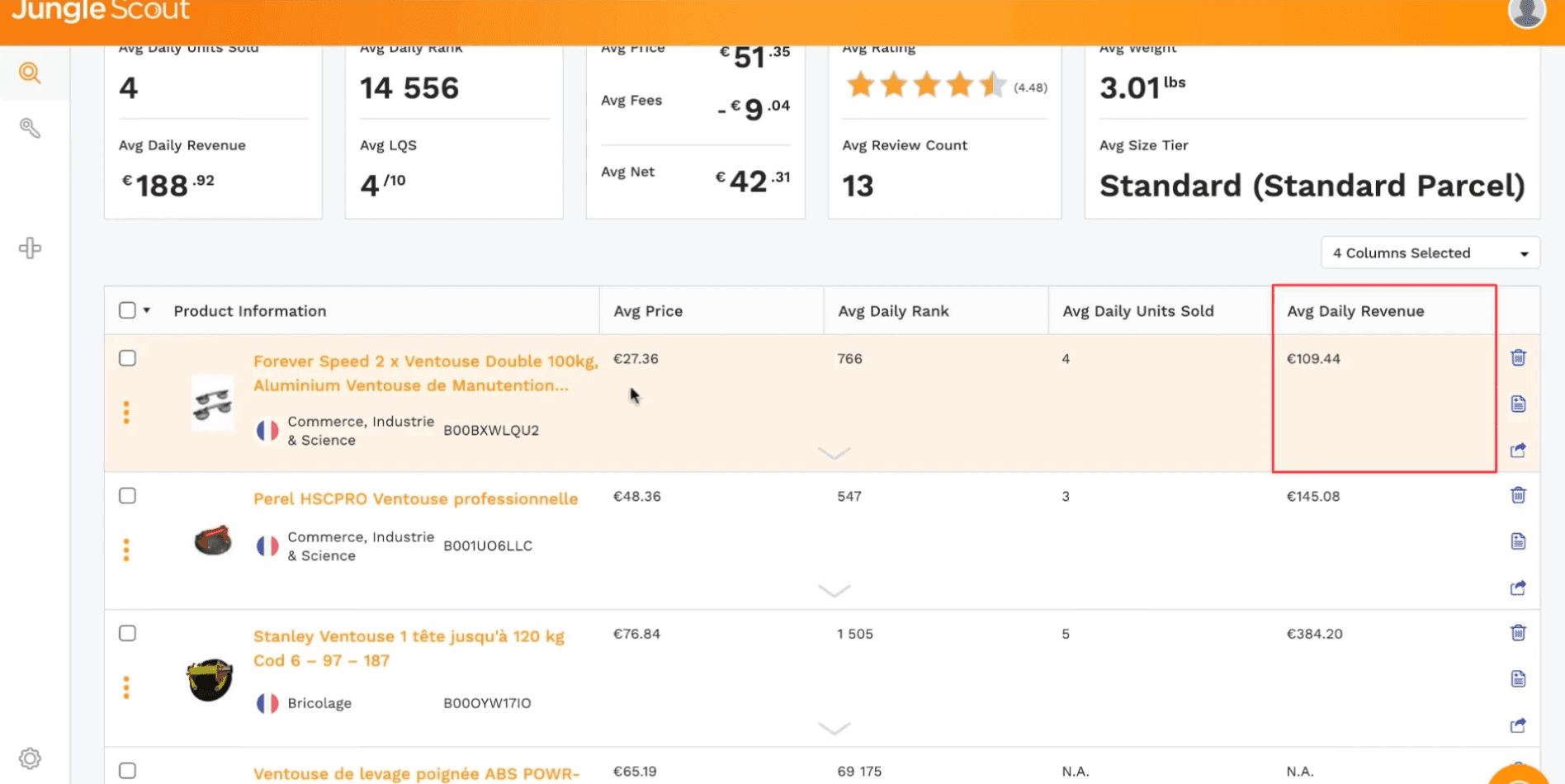Click French flag icon on Perel HSCPRO row
Image resolution: width=1565 pixels, height=784 pixels.
(x=267, y=546)
